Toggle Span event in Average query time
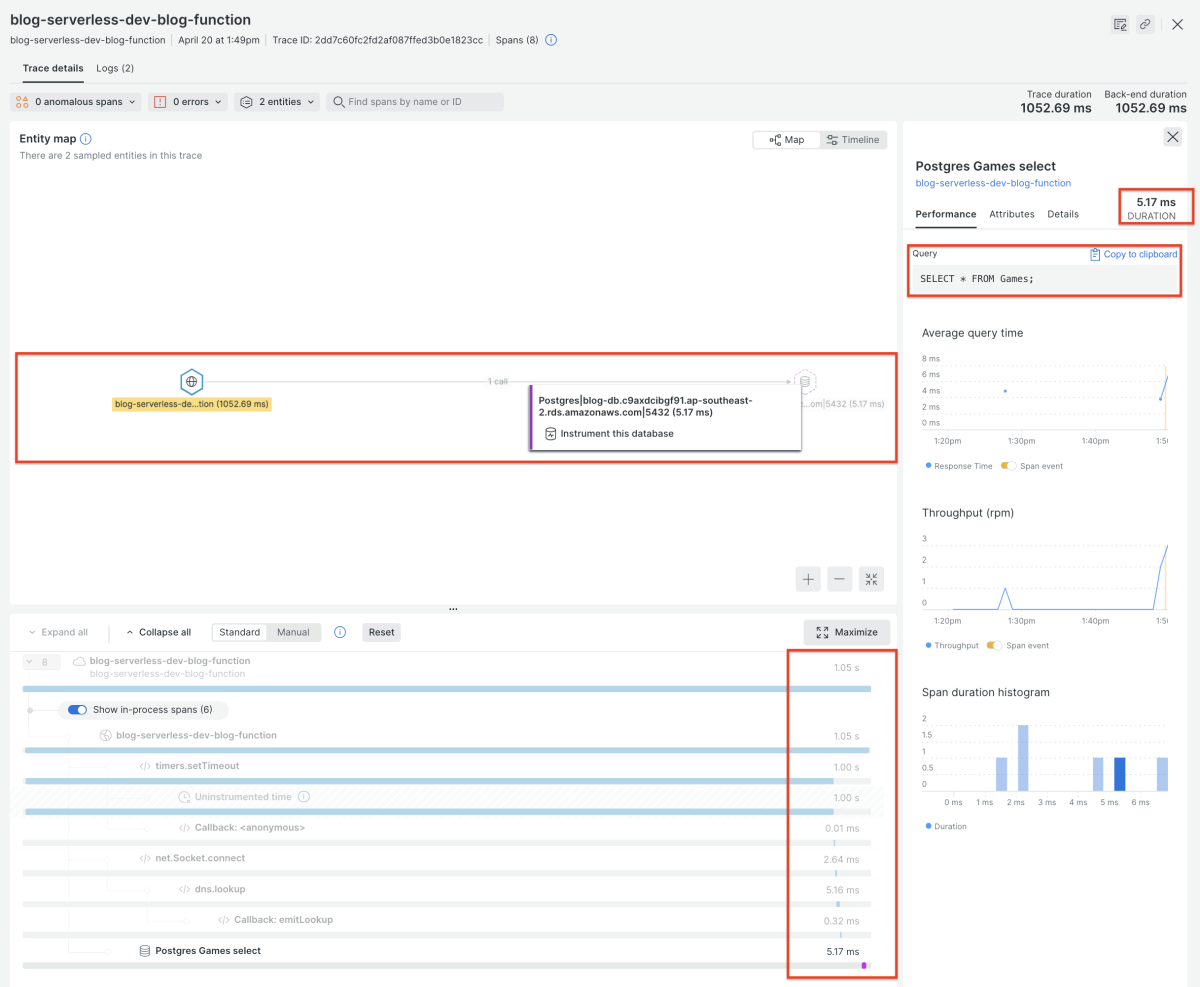The image size is (1200, 987). click(x=1008, y=466)
